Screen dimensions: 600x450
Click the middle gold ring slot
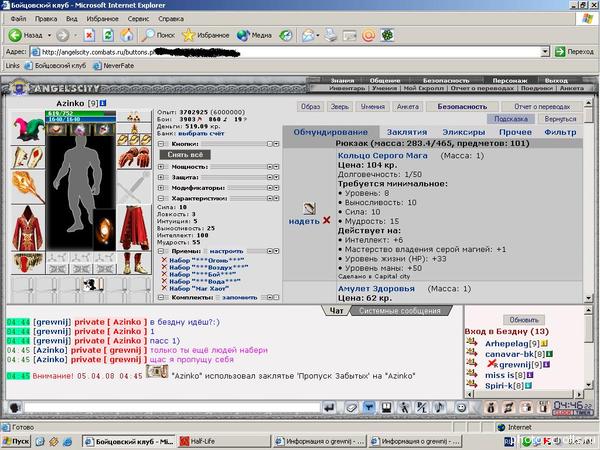134,140
